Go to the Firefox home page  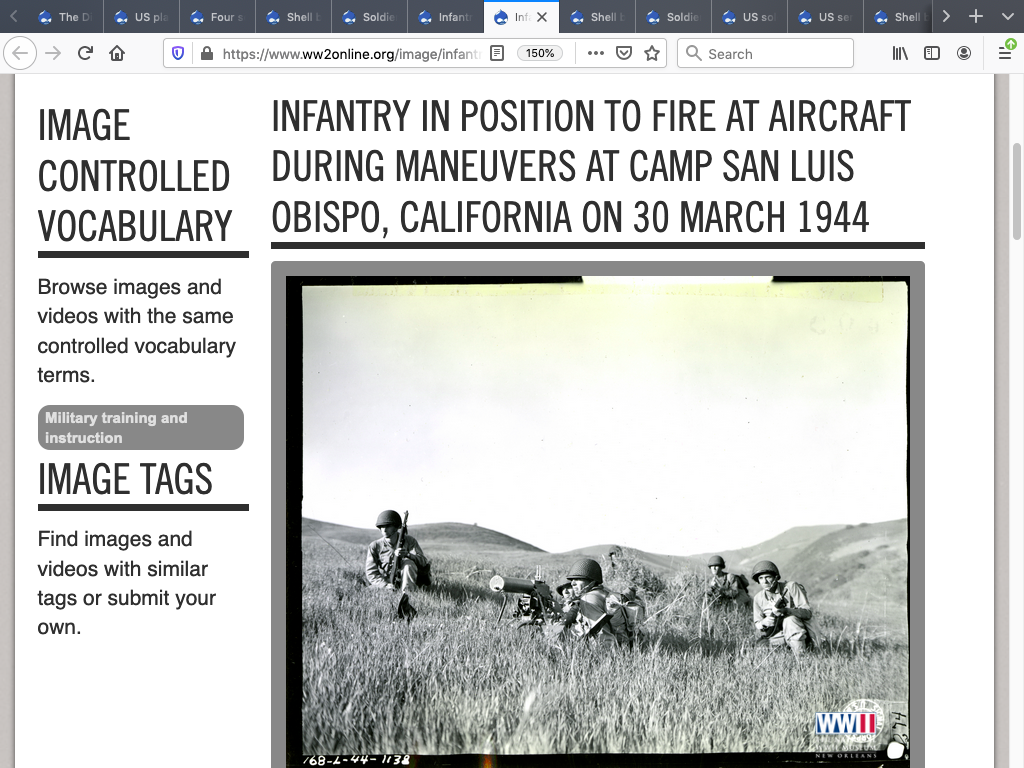(117, 54)
